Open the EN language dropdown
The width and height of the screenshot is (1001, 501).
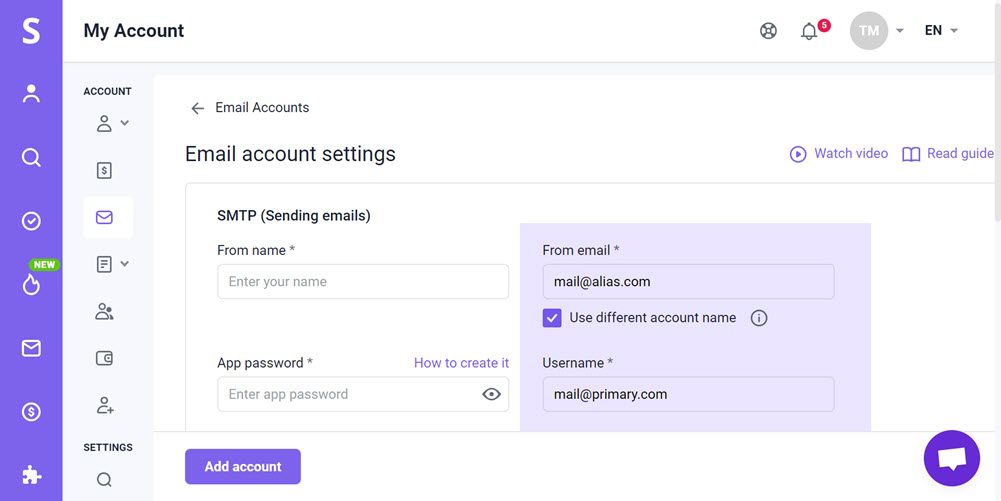[x=941, y=31]
